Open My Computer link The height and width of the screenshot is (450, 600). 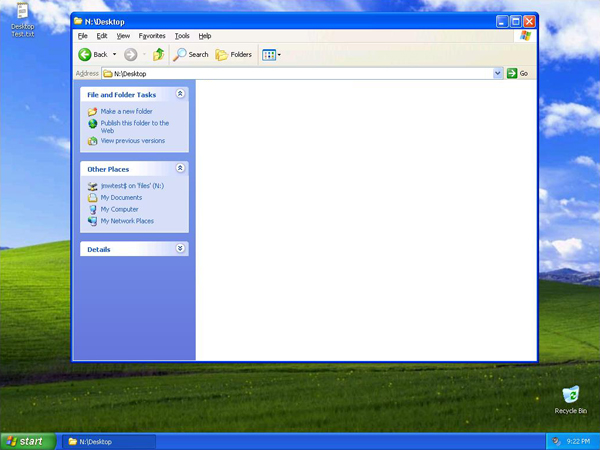tap(119, 209)
